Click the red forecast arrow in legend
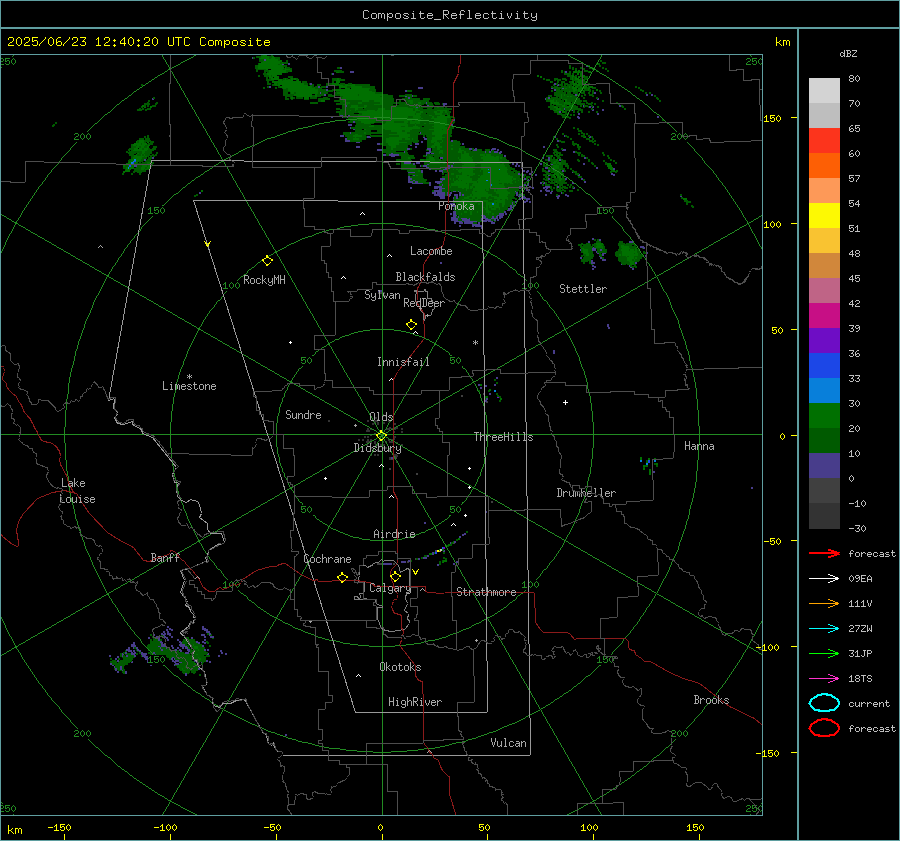Viewport: 900px width, 841px height. [824, 553]
